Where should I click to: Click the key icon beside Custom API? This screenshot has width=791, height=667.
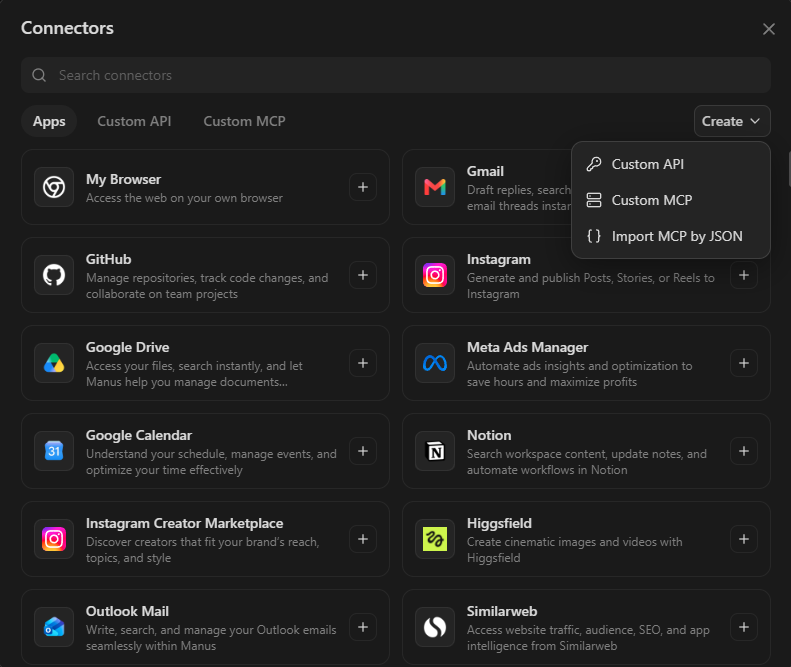coord(594,164)
